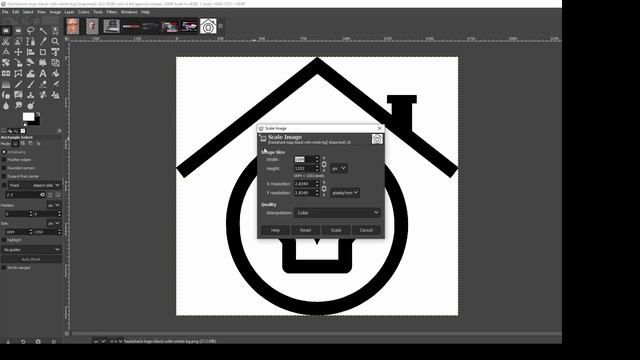
Task: Select the Scissors Select tool
Action: click(6, 42)
